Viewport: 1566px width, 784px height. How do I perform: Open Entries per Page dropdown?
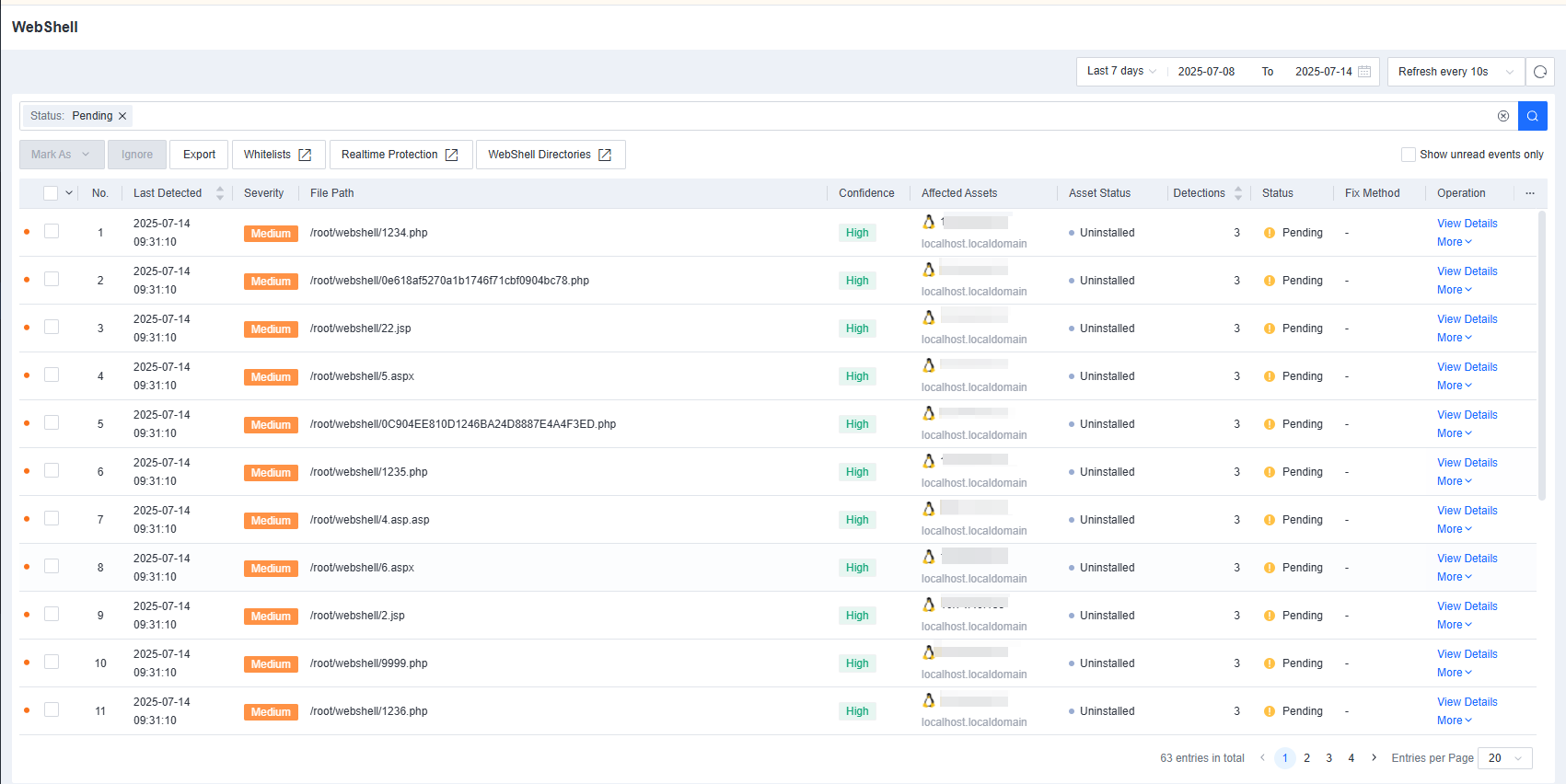(x=1505, y=758)
